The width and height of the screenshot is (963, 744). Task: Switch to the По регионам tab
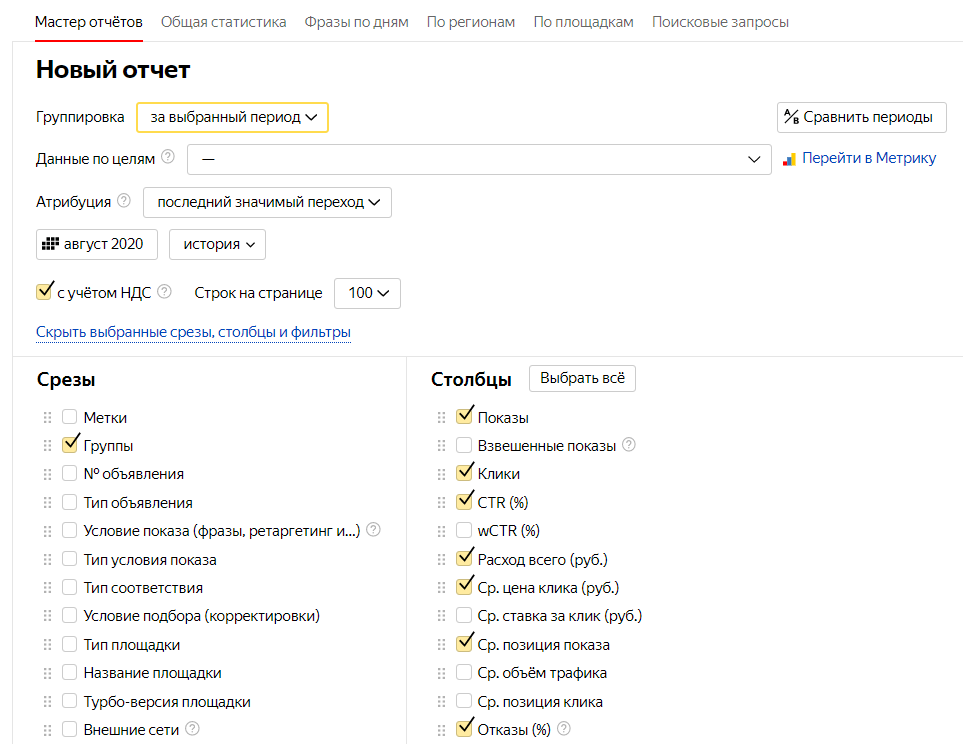(x=471, y=22)
